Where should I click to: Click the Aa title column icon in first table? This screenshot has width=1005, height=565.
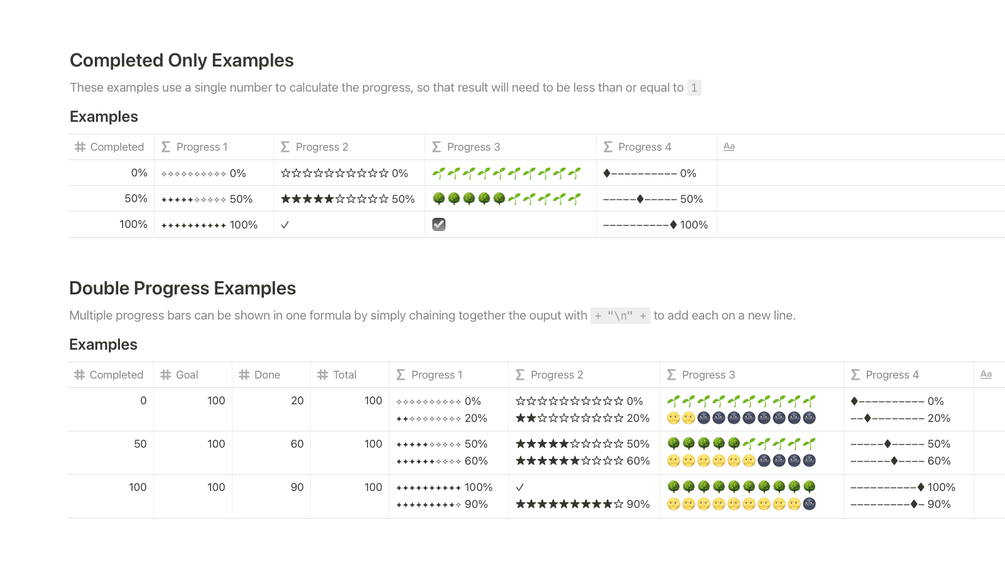[729, 147]
